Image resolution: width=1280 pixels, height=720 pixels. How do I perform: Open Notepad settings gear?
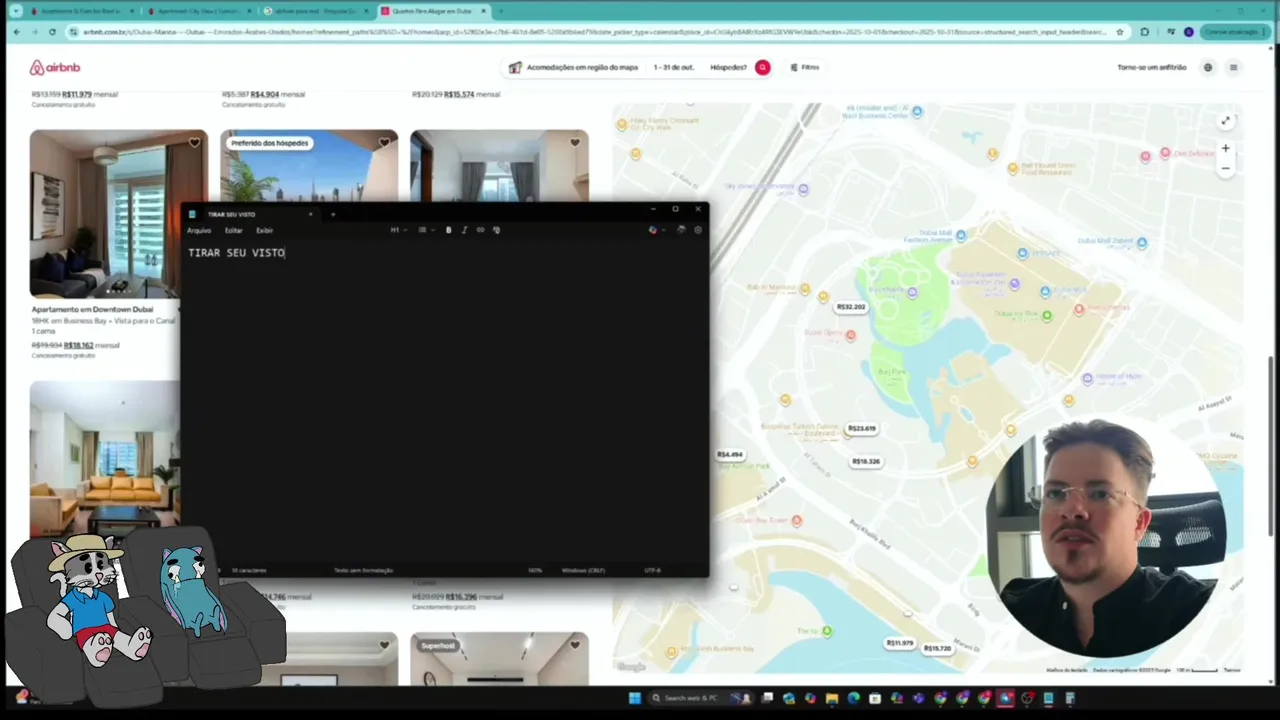[698, 230]
